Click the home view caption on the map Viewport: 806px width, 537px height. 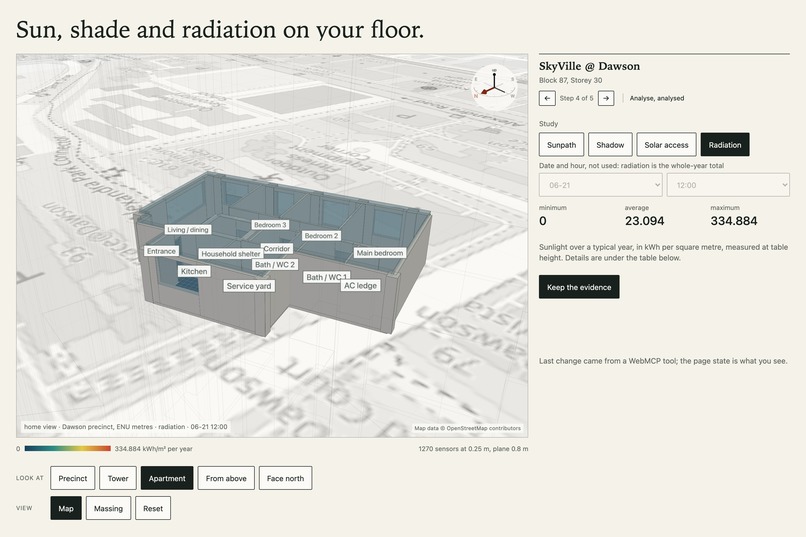coord(126,427)
